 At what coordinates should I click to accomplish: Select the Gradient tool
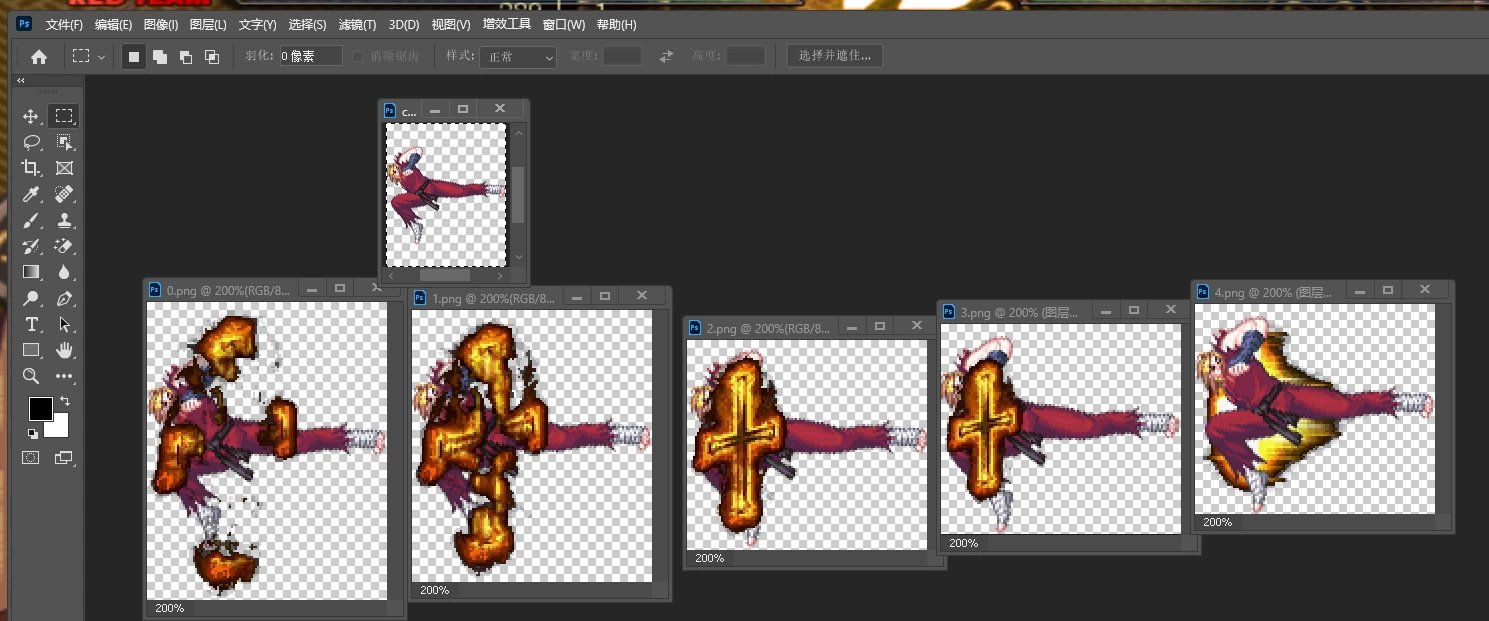click(31, 272)
